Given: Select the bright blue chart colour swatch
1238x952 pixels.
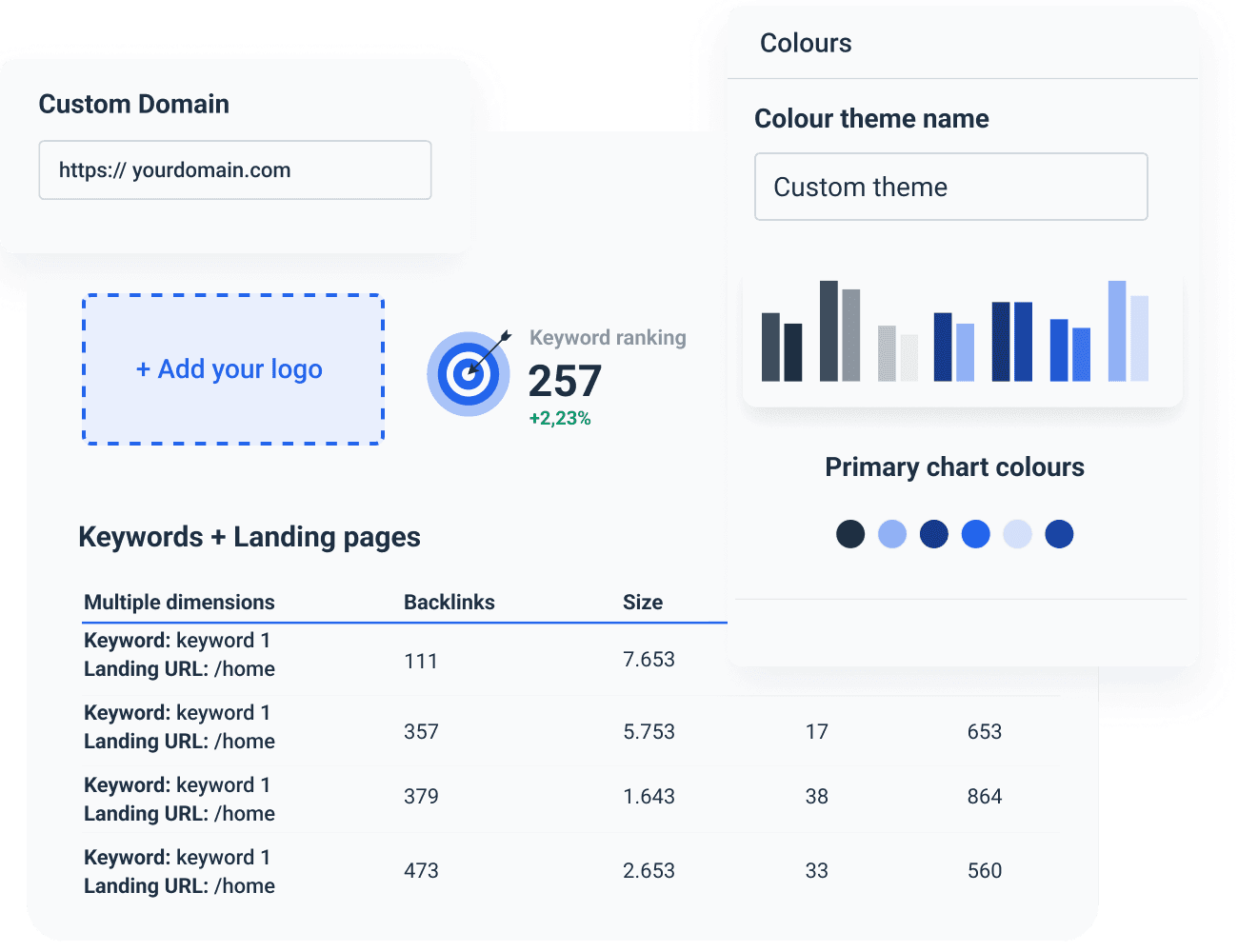Looking at the screenshot, I should coord(976,534).
